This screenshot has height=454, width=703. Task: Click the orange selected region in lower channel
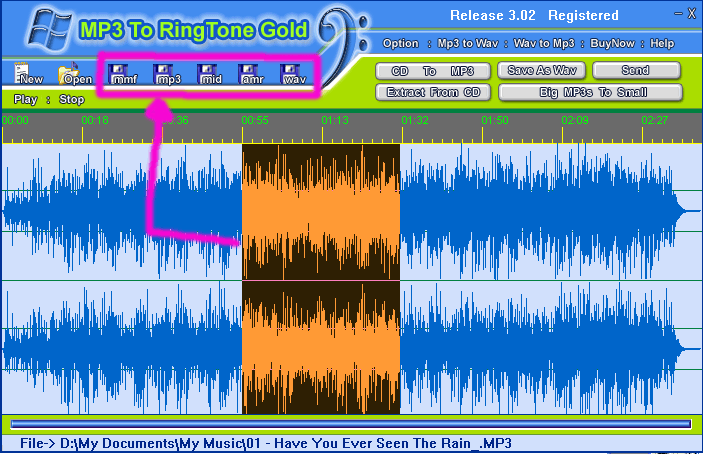tap(321, 348)
